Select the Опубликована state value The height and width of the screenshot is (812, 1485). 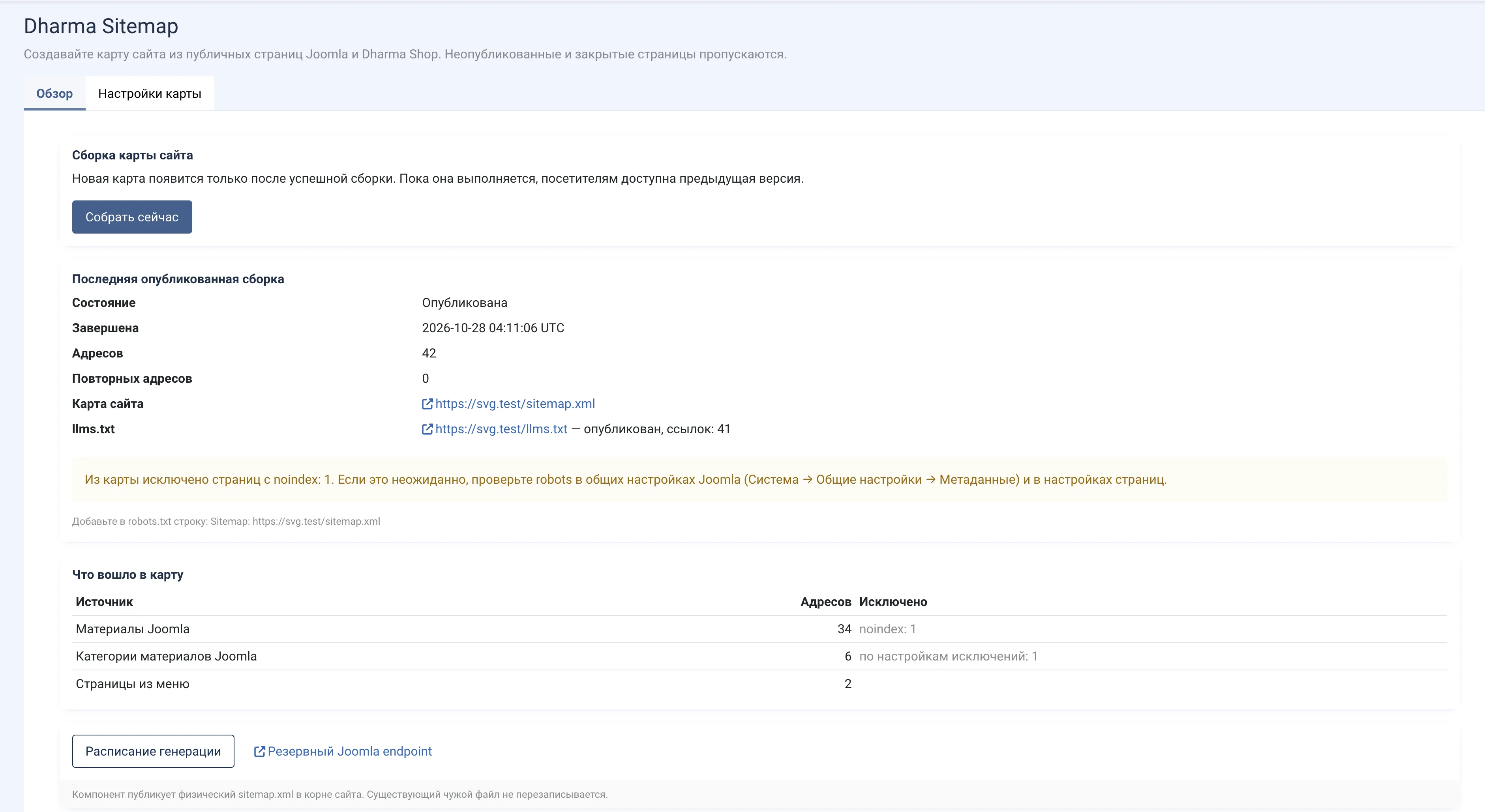pos(465,303)
